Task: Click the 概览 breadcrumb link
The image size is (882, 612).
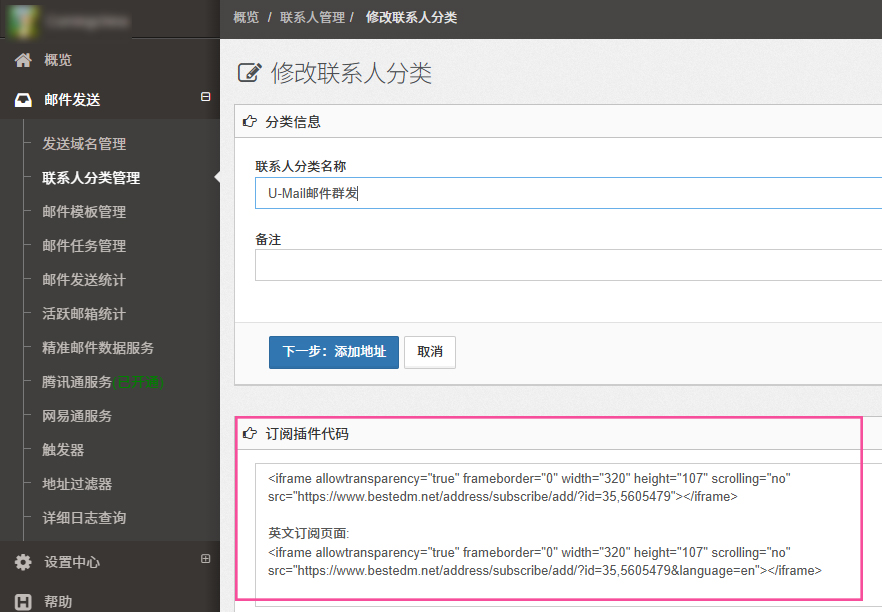Action: point(246,18)
